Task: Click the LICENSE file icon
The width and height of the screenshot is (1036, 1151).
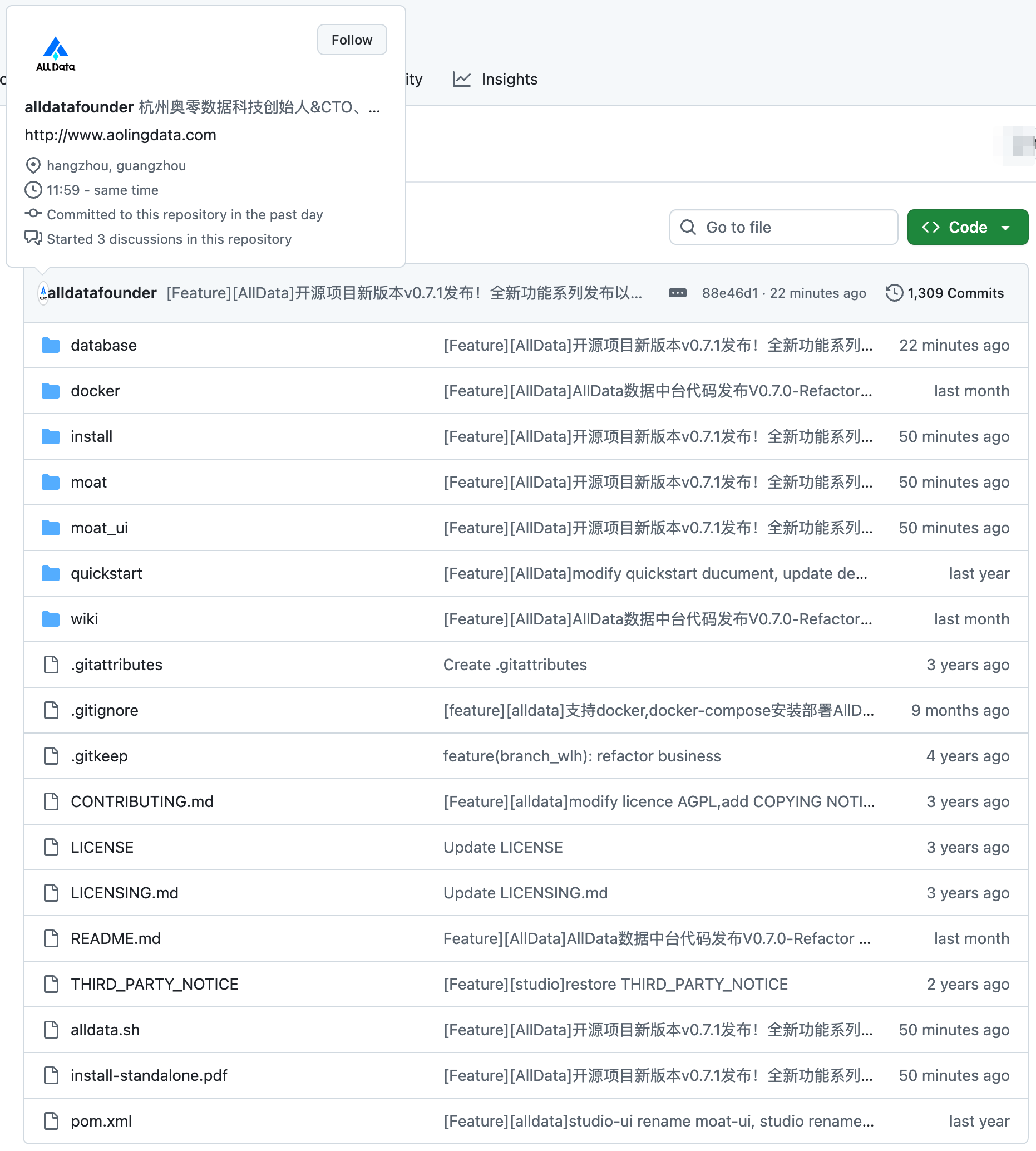Action: coord(51,847)
